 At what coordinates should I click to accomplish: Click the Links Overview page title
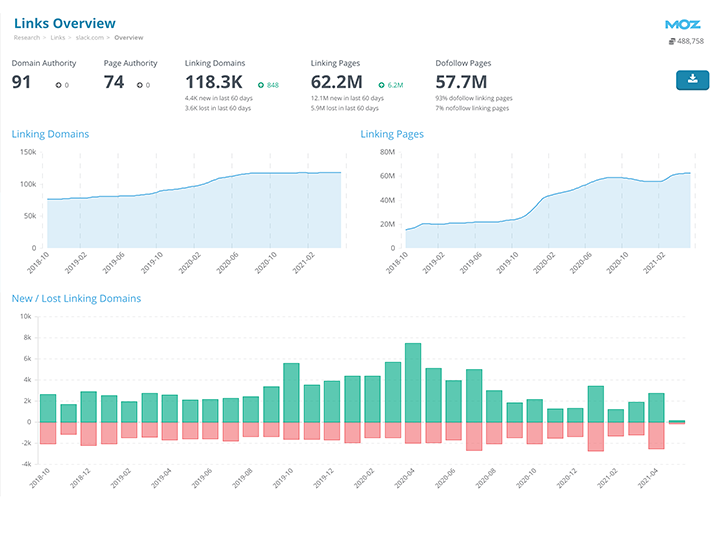coord(64,23)
